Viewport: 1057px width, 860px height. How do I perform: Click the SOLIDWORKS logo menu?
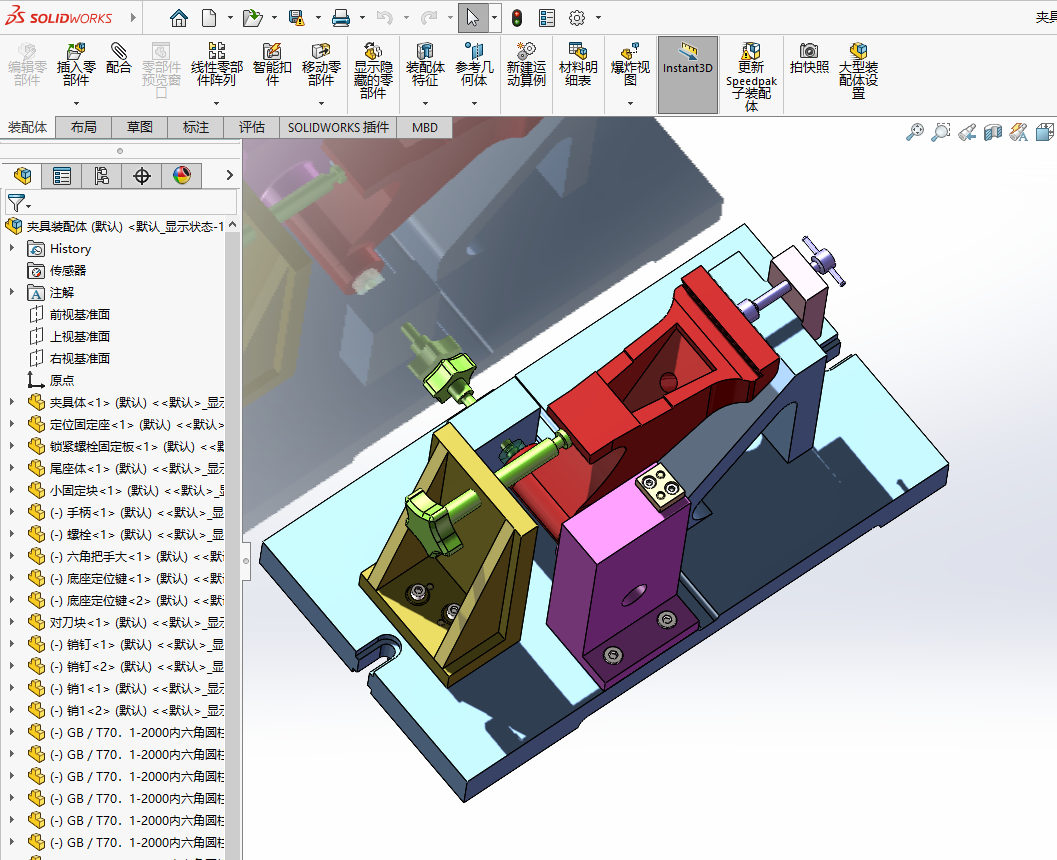[x=59, y=18]
